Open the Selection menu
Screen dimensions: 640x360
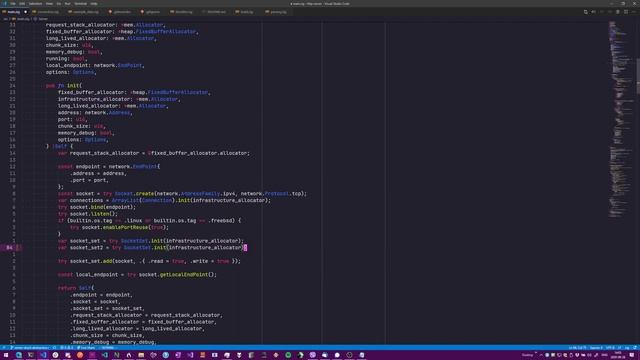coord(35,4)
